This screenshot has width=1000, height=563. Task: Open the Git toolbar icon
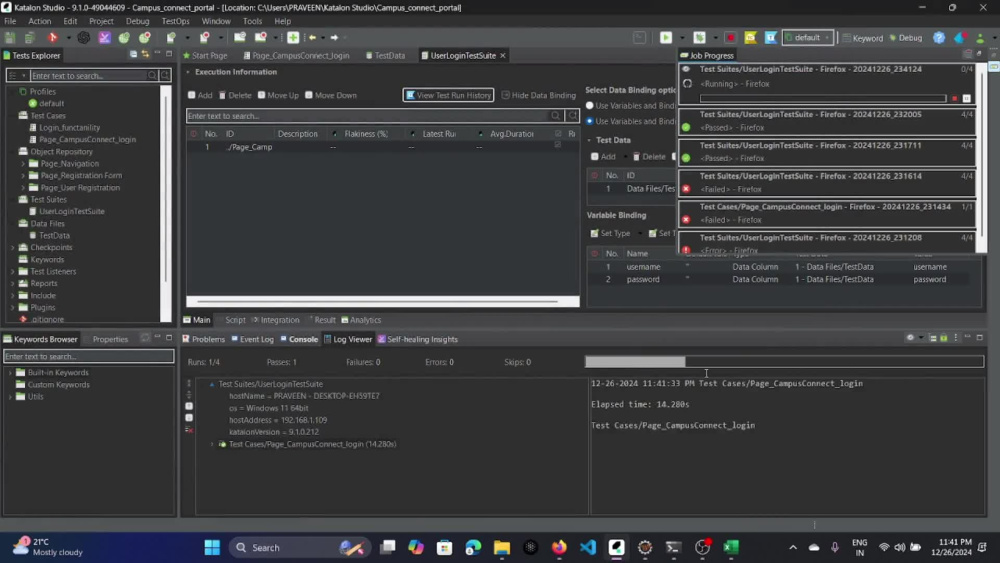[53, 38]
